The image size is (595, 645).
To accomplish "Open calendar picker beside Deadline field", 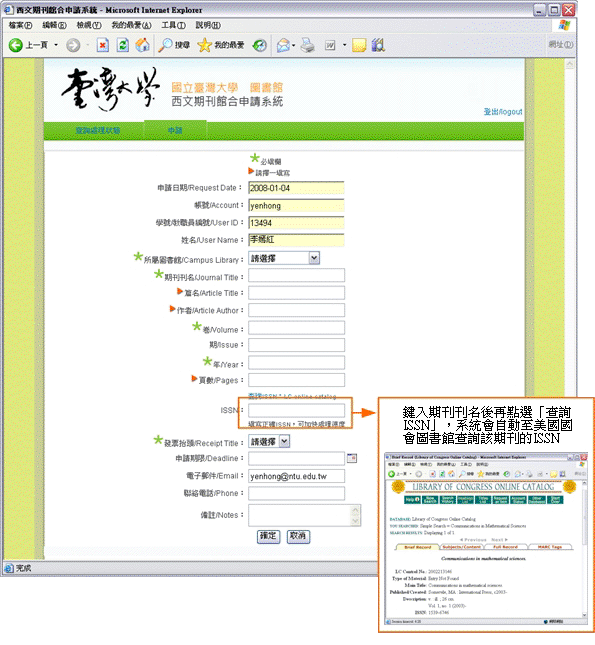I will 352,458.
